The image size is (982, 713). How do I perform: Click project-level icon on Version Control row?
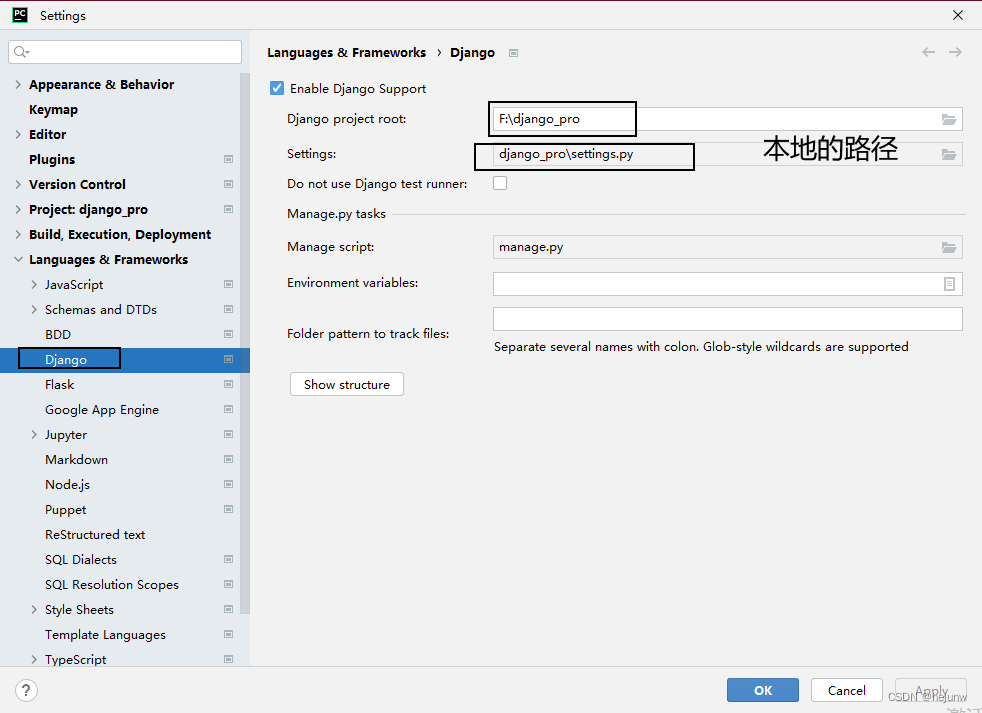(229, 184)
